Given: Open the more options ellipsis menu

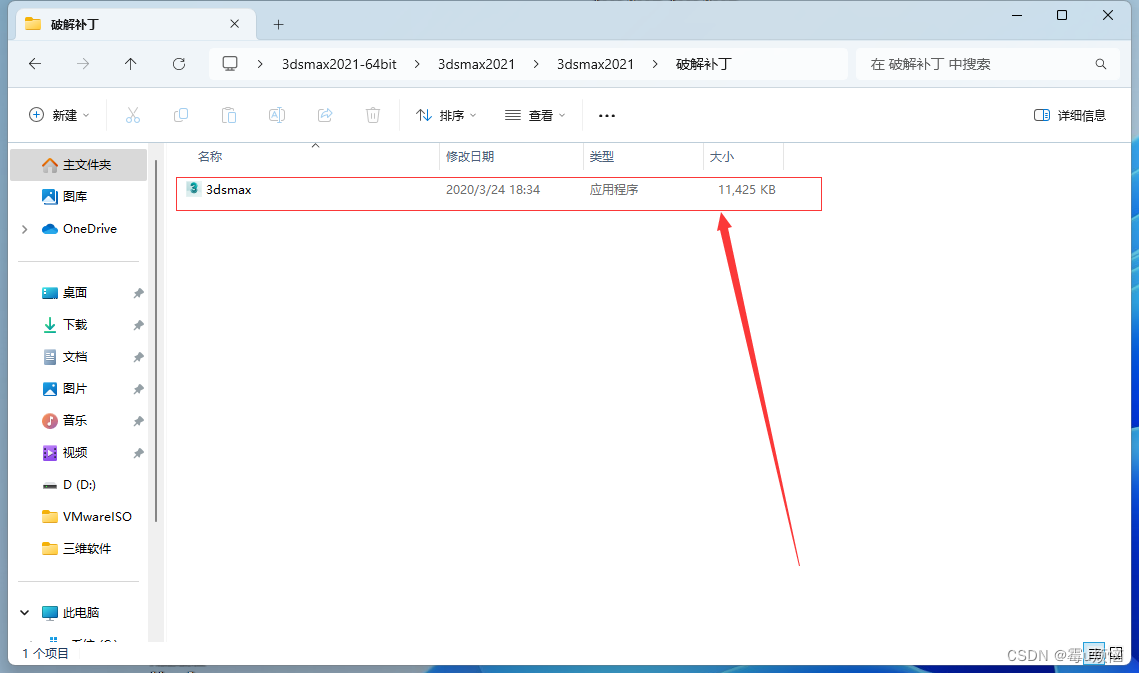Looking at the screenshot, I should (x=607, y=116).
